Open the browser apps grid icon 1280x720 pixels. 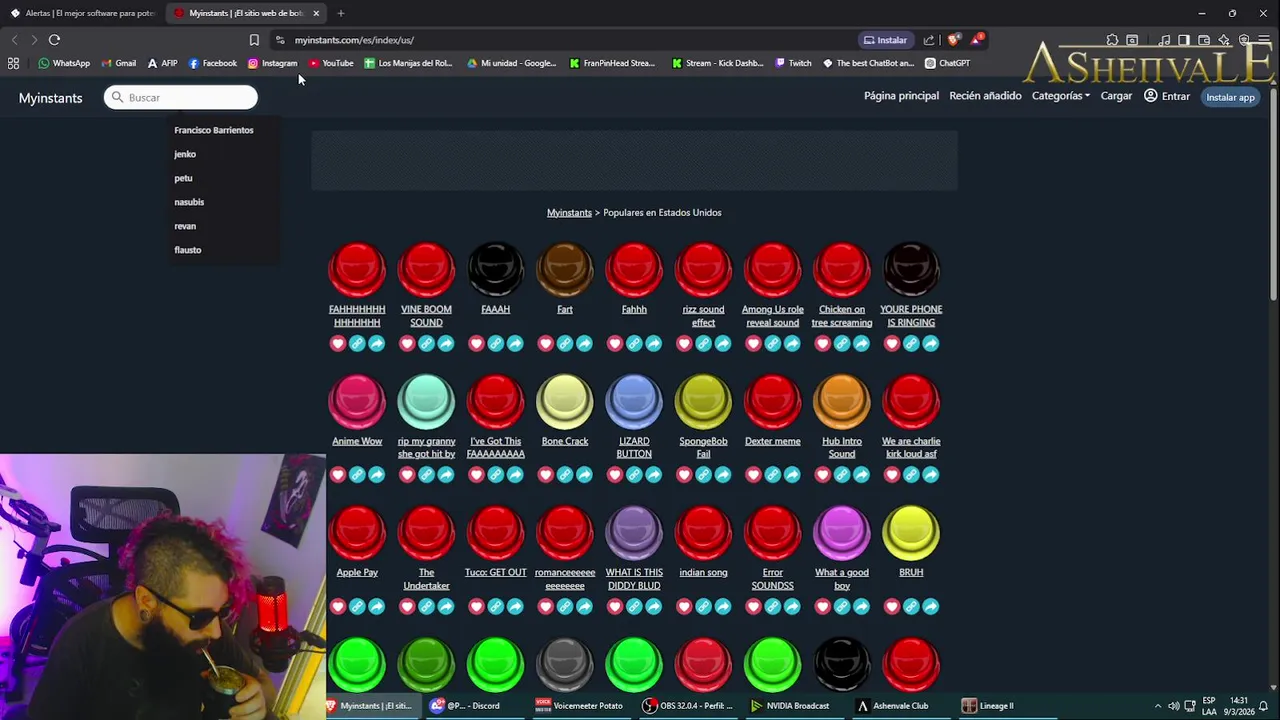pos(13,63)
